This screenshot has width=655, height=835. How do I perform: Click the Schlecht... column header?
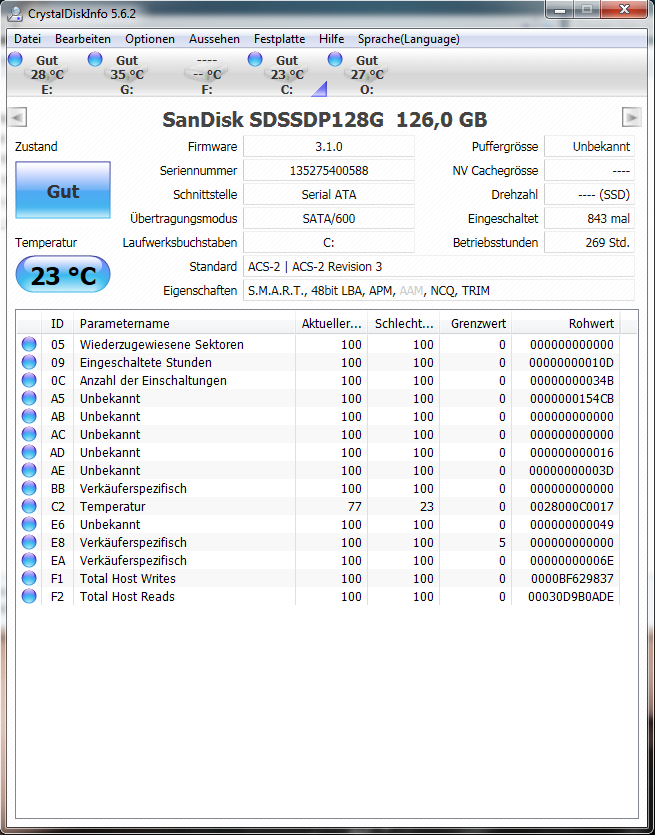pos(404,323)
